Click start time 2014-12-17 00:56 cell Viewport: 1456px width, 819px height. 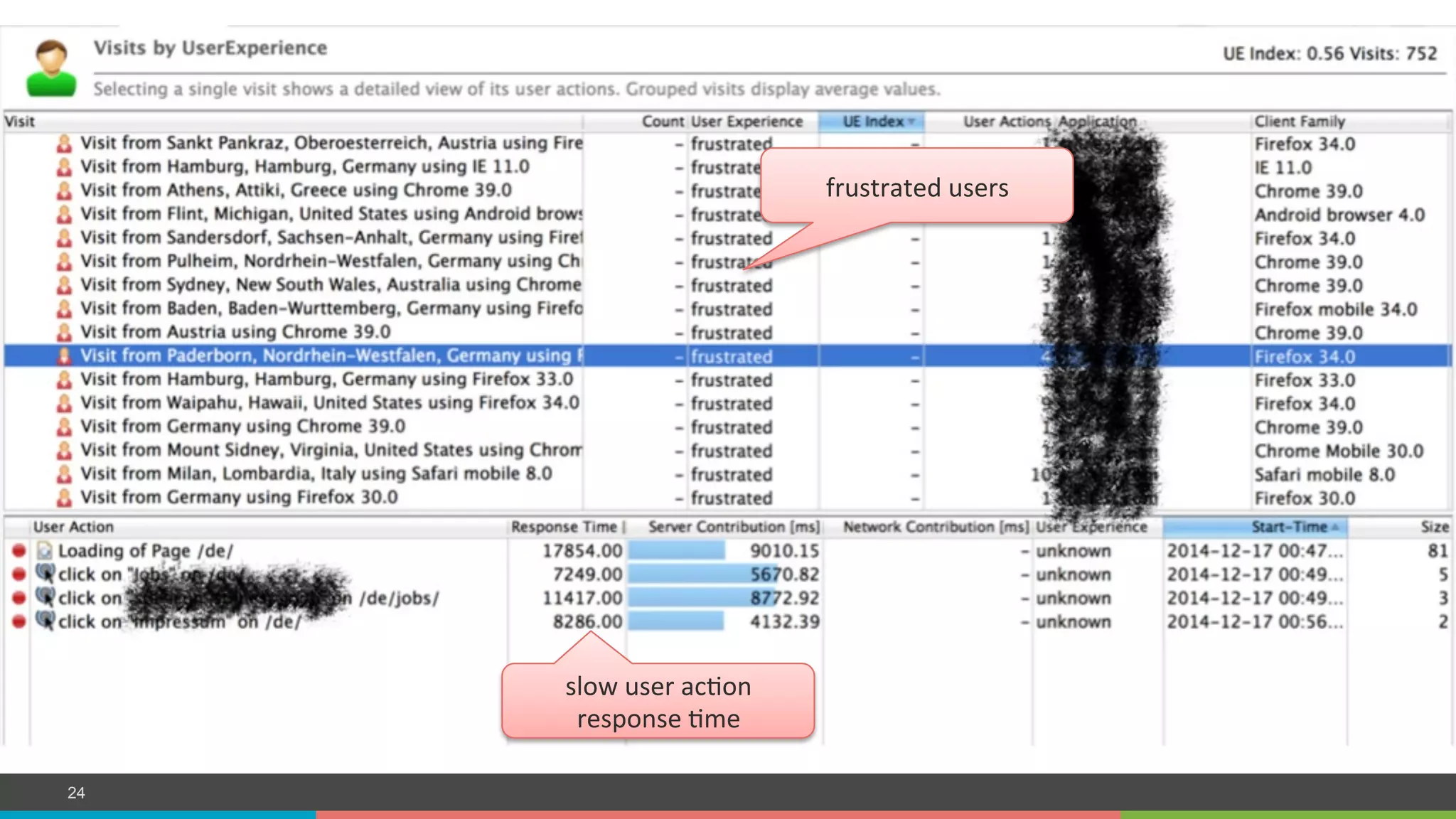coord(1255,622)
